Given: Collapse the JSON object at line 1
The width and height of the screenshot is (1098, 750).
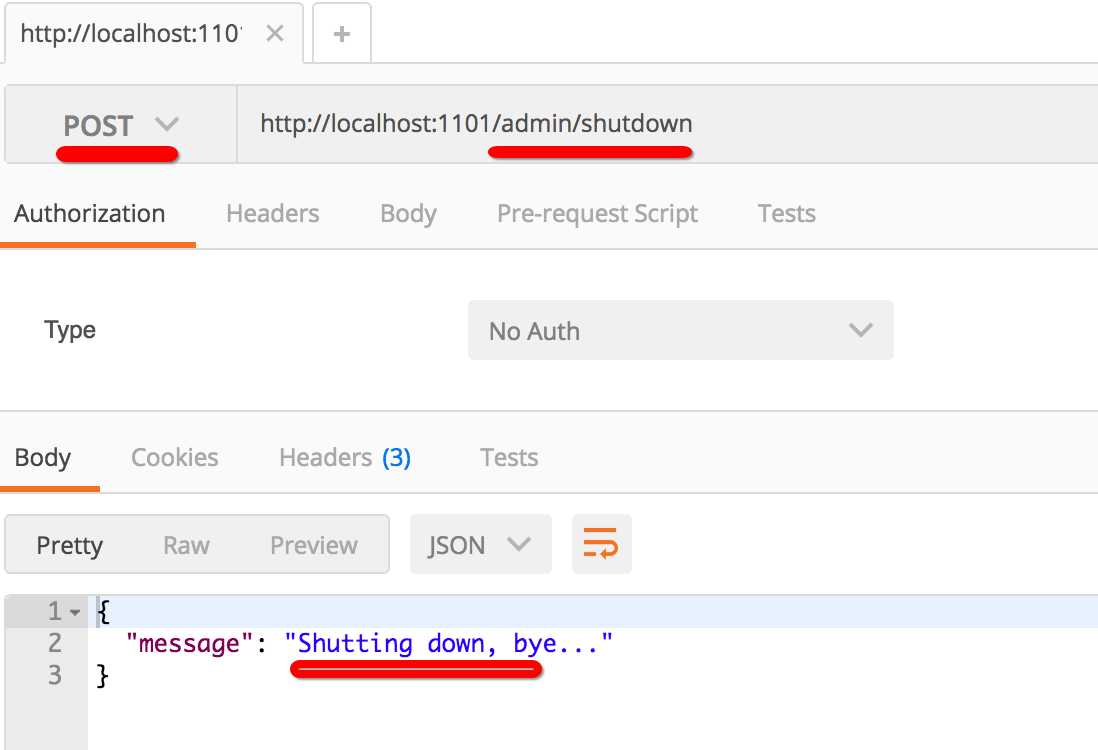Looking at the screenshot, I should 76,611.
